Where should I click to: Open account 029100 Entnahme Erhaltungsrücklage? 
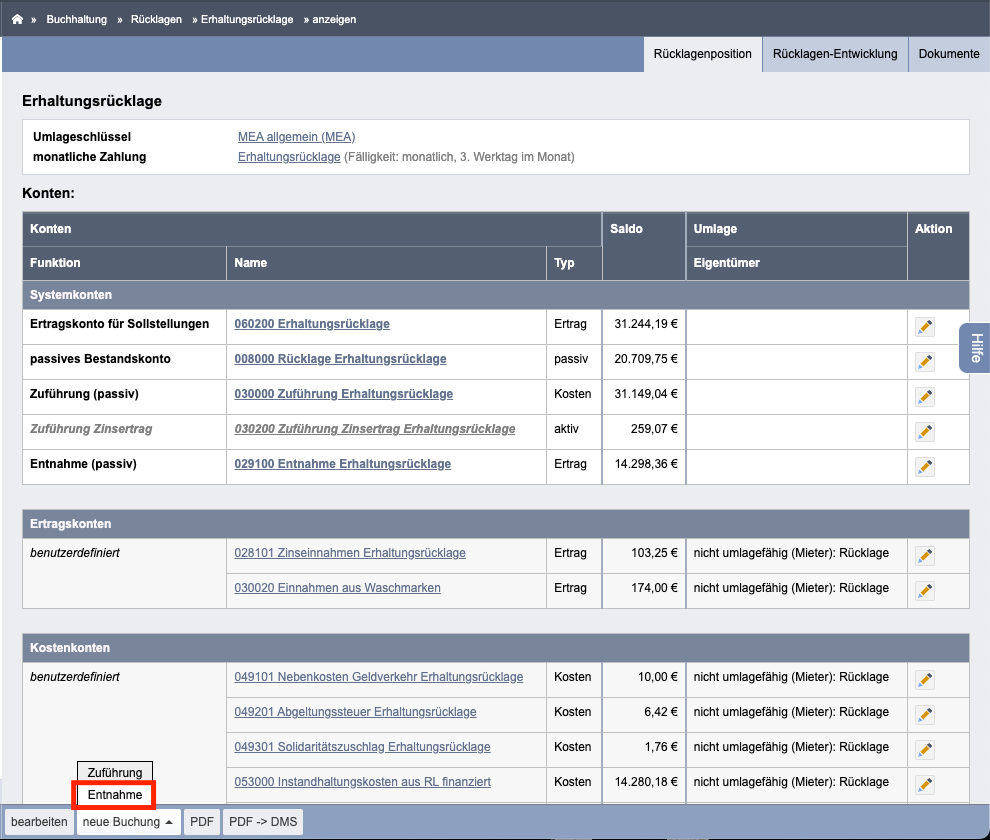pyautogui.click(x=343, y=464)
